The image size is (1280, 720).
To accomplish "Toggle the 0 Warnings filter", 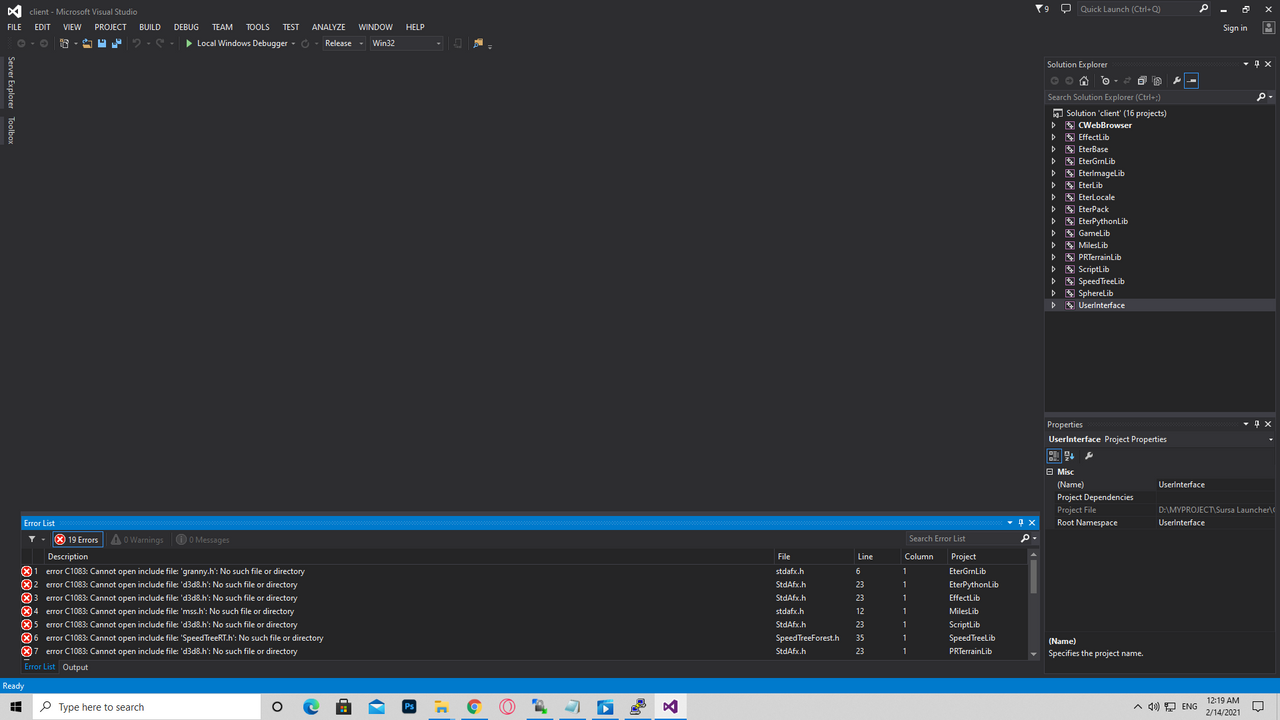I will (x=137, y=539).
